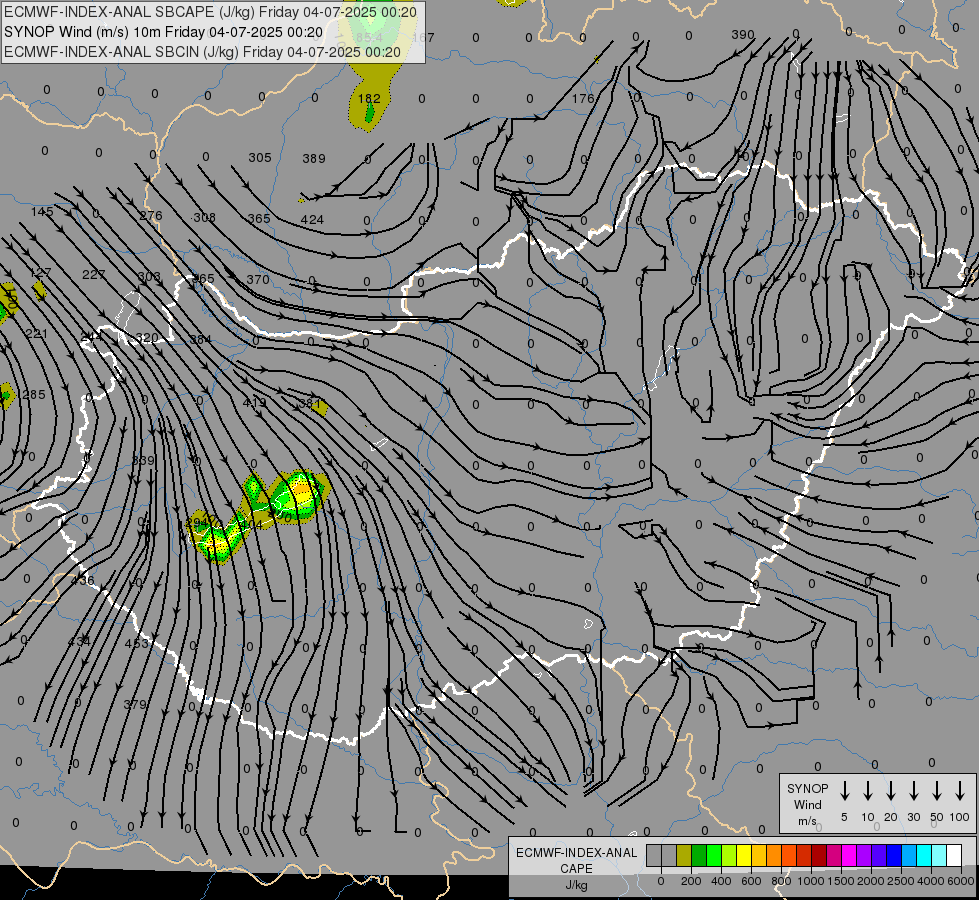The height and width of the screenshot is (900, 979).
Task: Select the pure yellow swatch in CAPE legend
Action: (x=744, y=856)
